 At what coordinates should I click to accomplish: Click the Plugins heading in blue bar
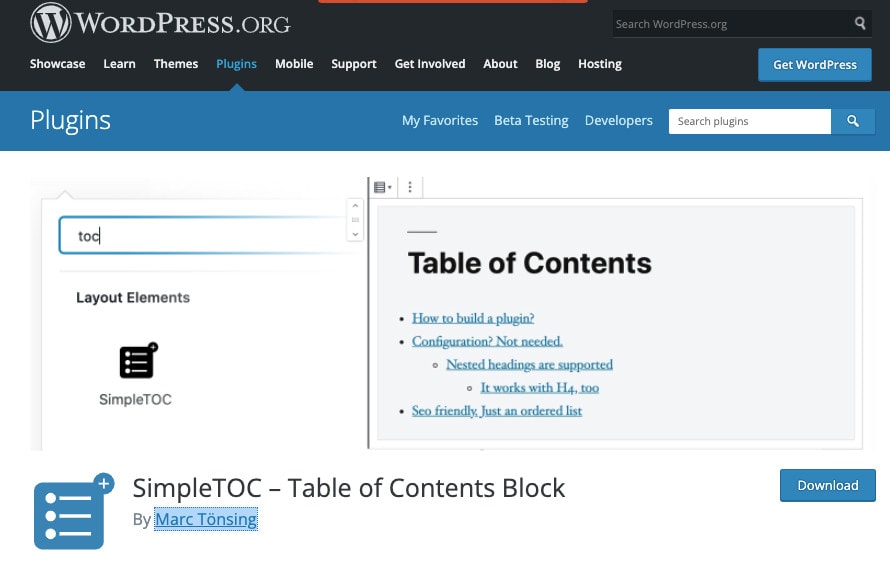click(x=70, y=120)
